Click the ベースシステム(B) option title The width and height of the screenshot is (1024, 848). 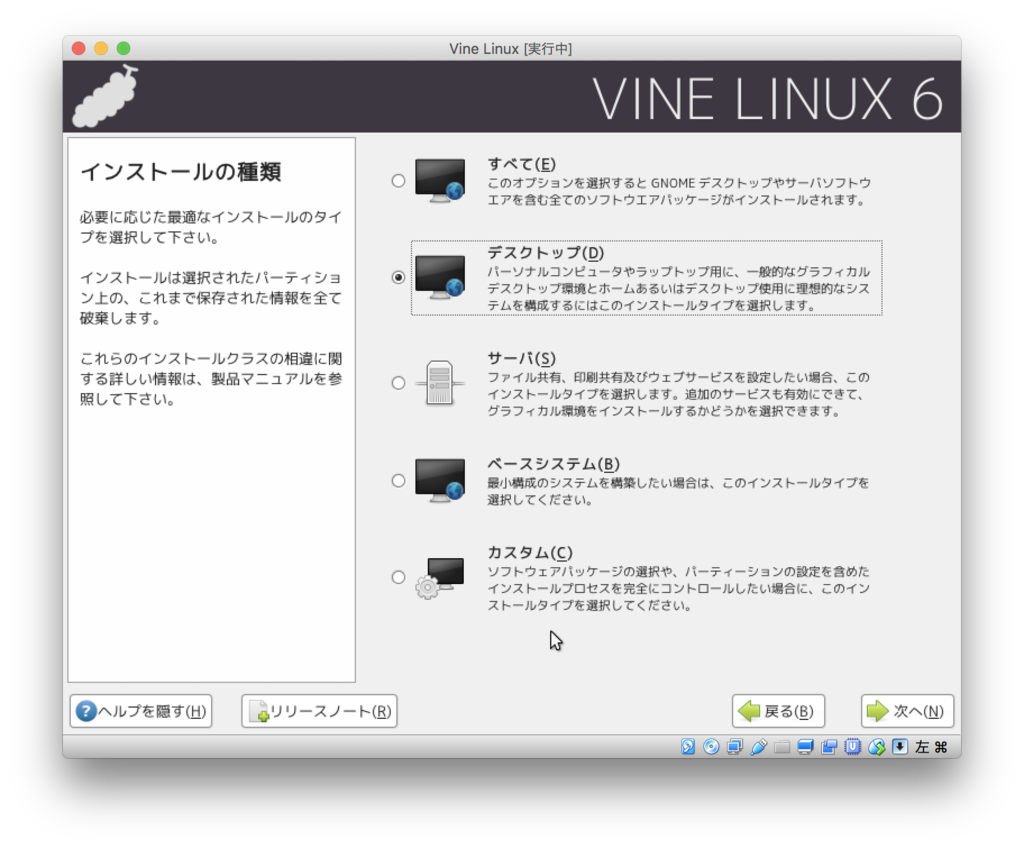click(x=554, y=464)
